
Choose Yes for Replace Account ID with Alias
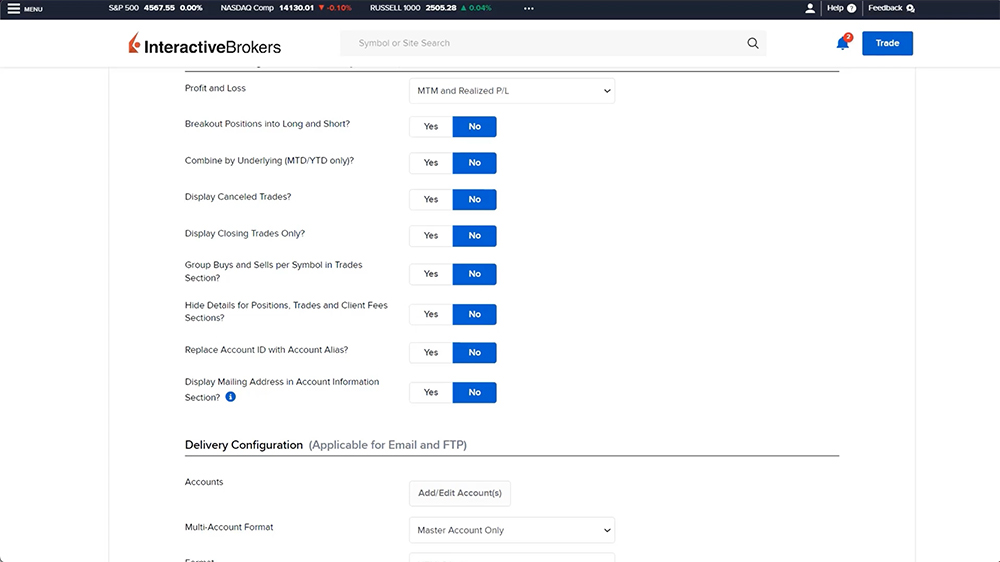pyautogui.click(x=431, y=353)
